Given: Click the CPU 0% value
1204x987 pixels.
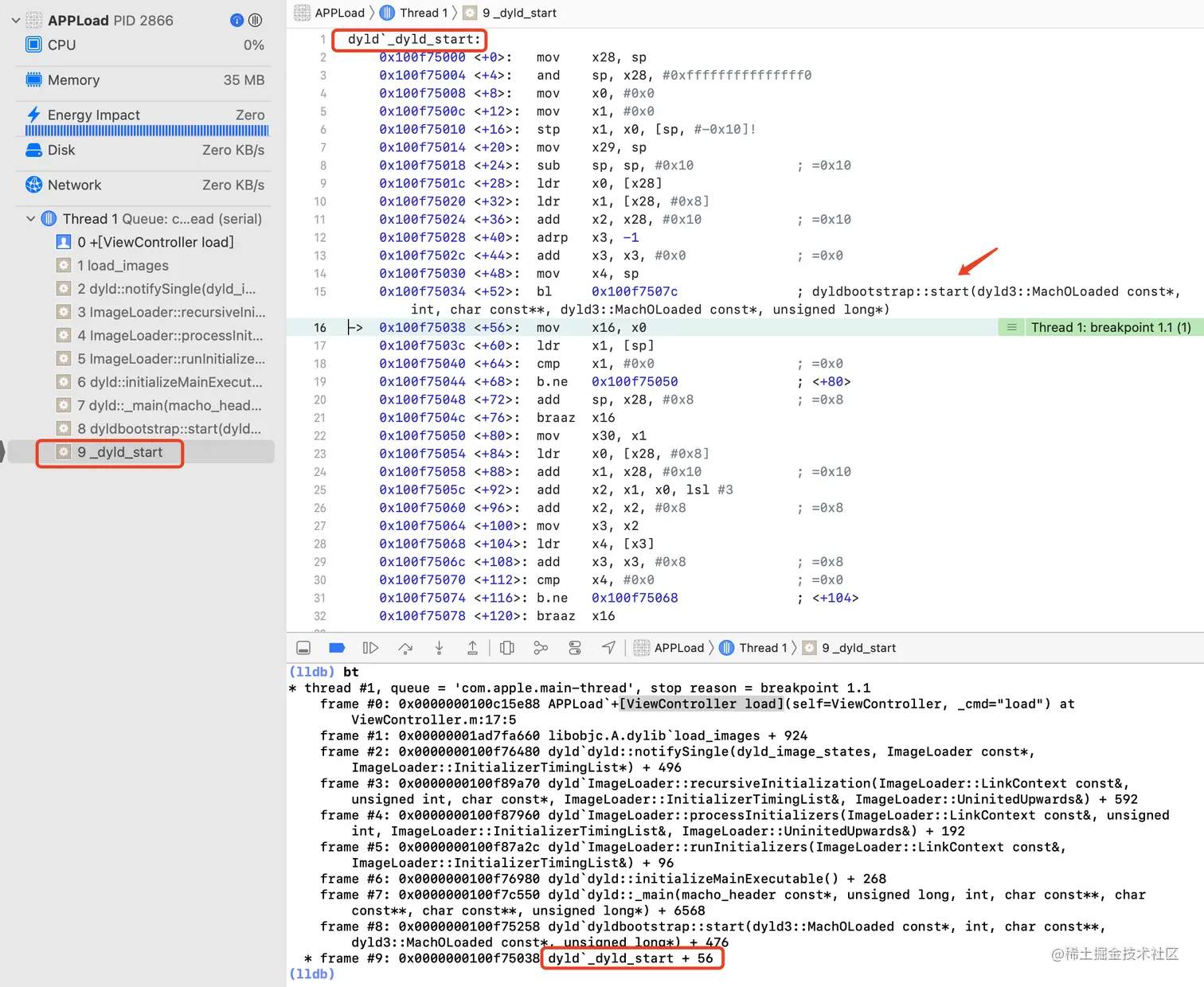Looking at the screenshot, I should coord(254,45).
